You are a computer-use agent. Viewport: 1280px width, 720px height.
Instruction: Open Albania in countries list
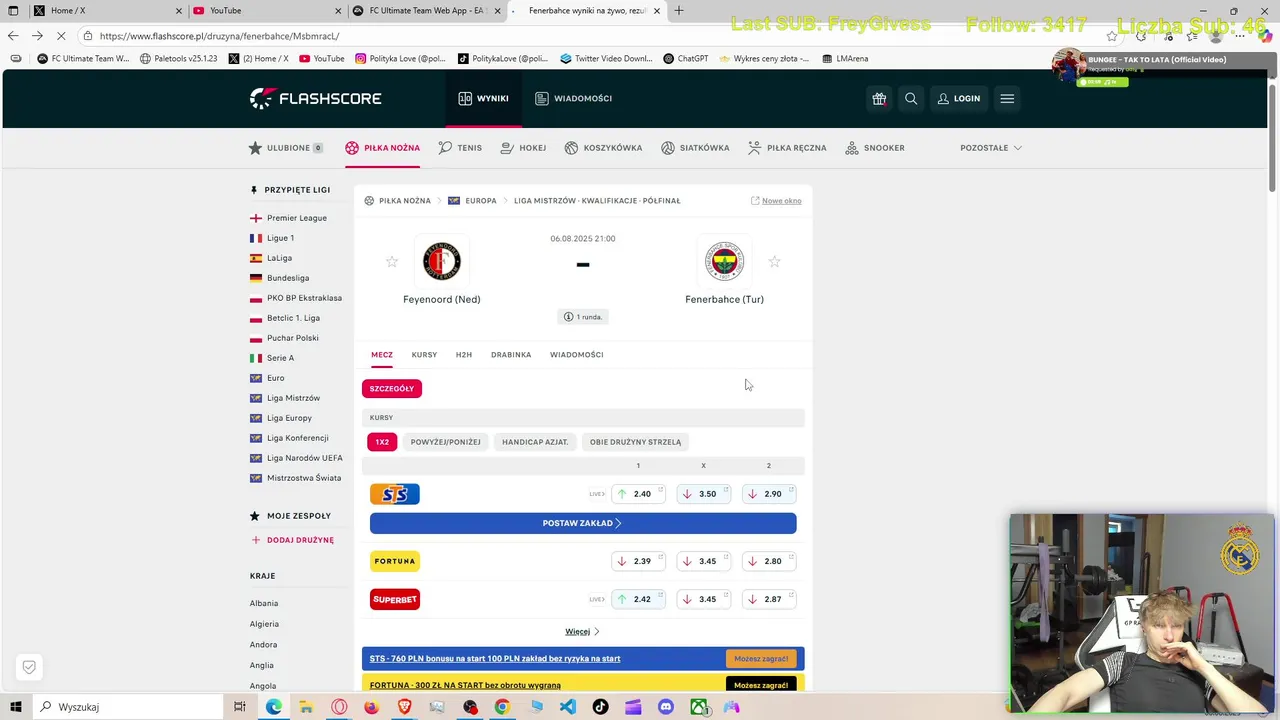pos(264,604)
